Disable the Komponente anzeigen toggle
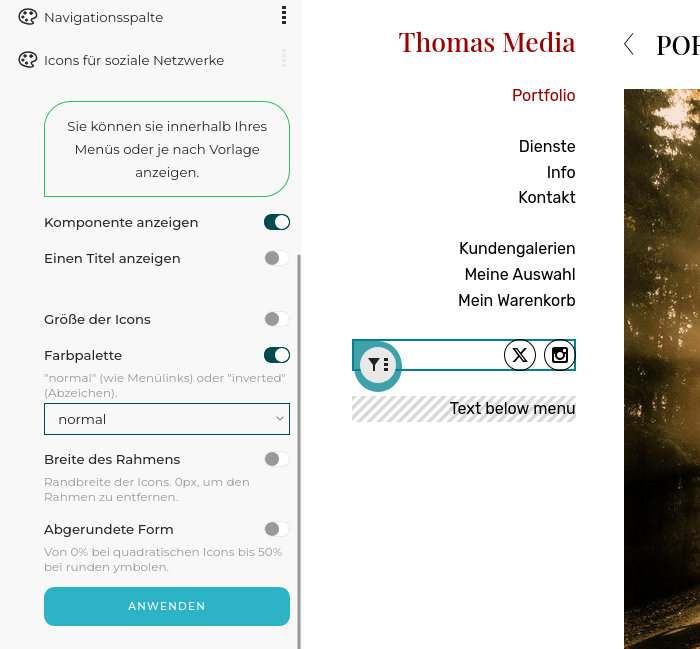 pyautogui.click(x=277, y=222)
